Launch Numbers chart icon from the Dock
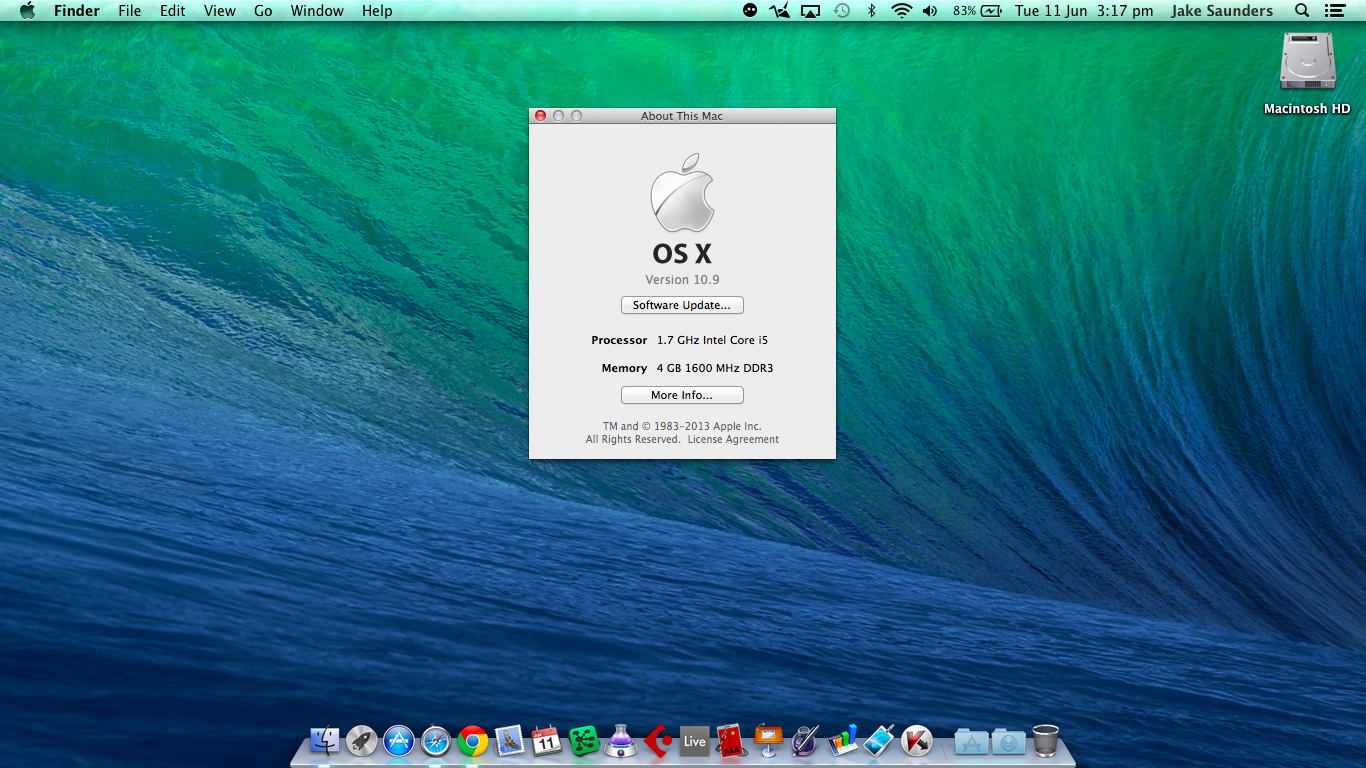Viewport: 1366px width, 768px height. pos(843,741)
